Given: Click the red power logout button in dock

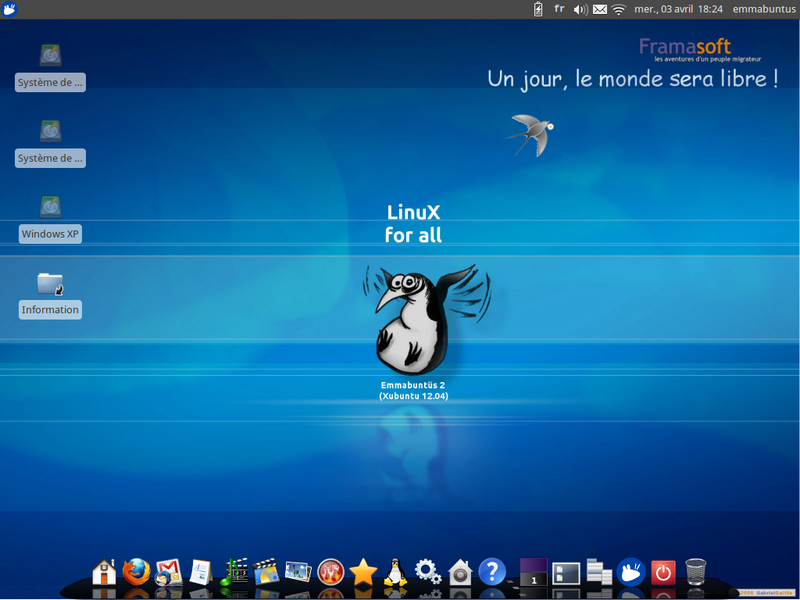Looking at the screenshot, I should 663,572.
